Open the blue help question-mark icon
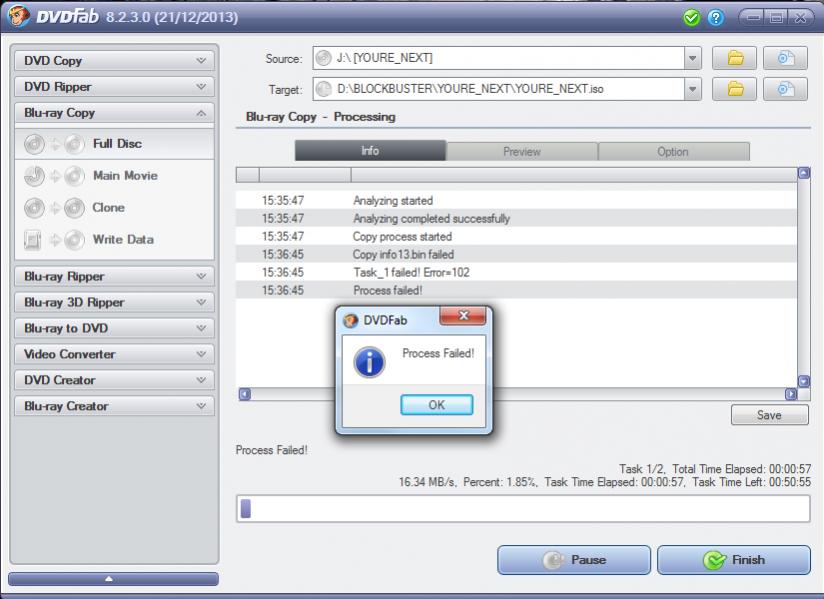Viewport: 824px width, 599px height. 715,18
